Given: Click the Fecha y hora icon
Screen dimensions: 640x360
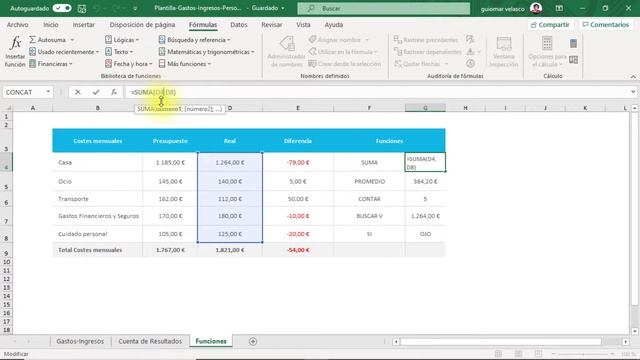Looking at the screenshot, I should point(108,64).
